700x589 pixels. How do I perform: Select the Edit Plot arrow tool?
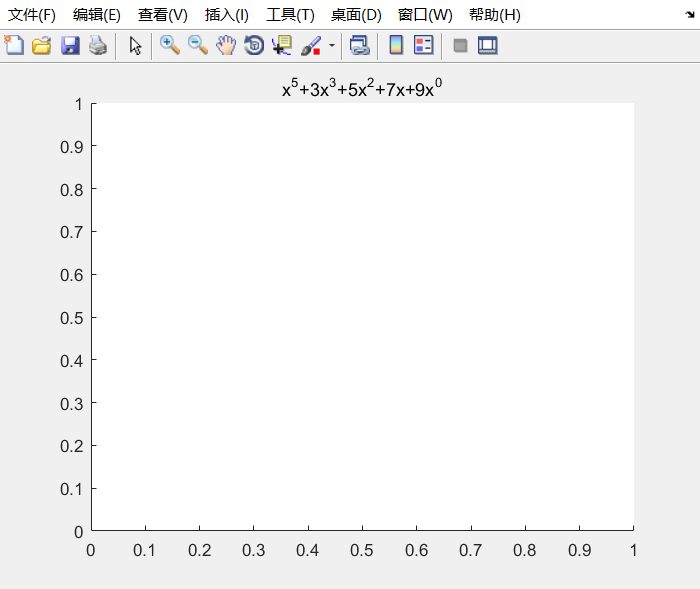135,46
